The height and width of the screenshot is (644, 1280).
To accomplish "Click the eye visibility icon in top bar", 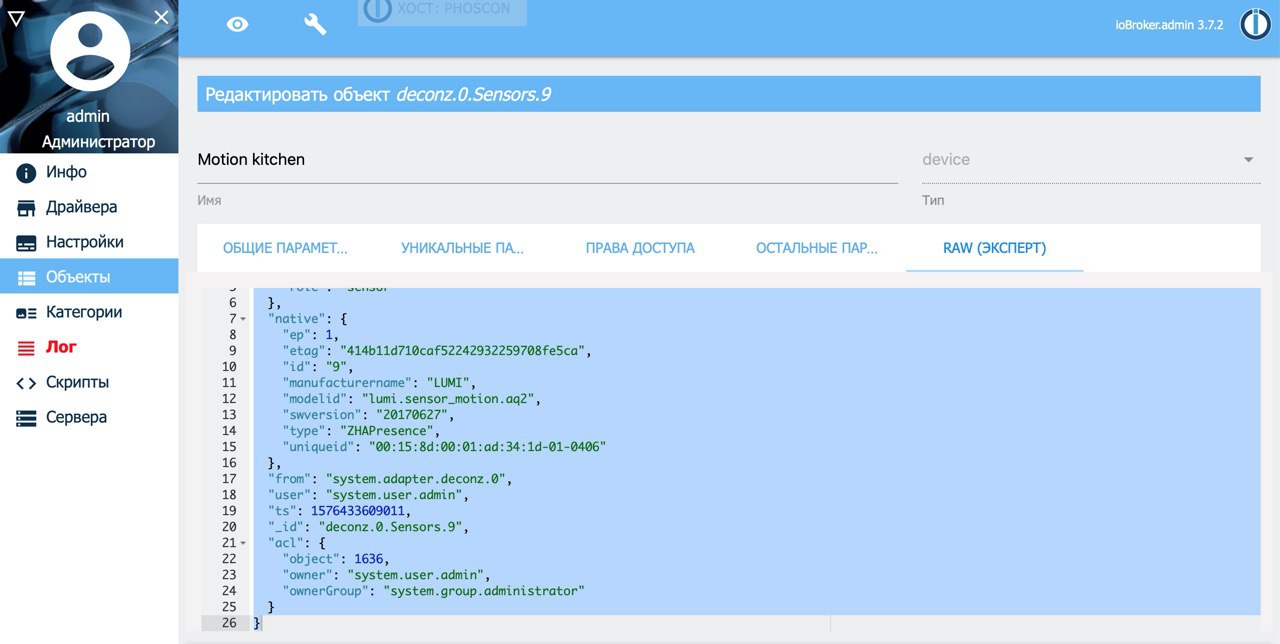I will [x=237, y=24].
